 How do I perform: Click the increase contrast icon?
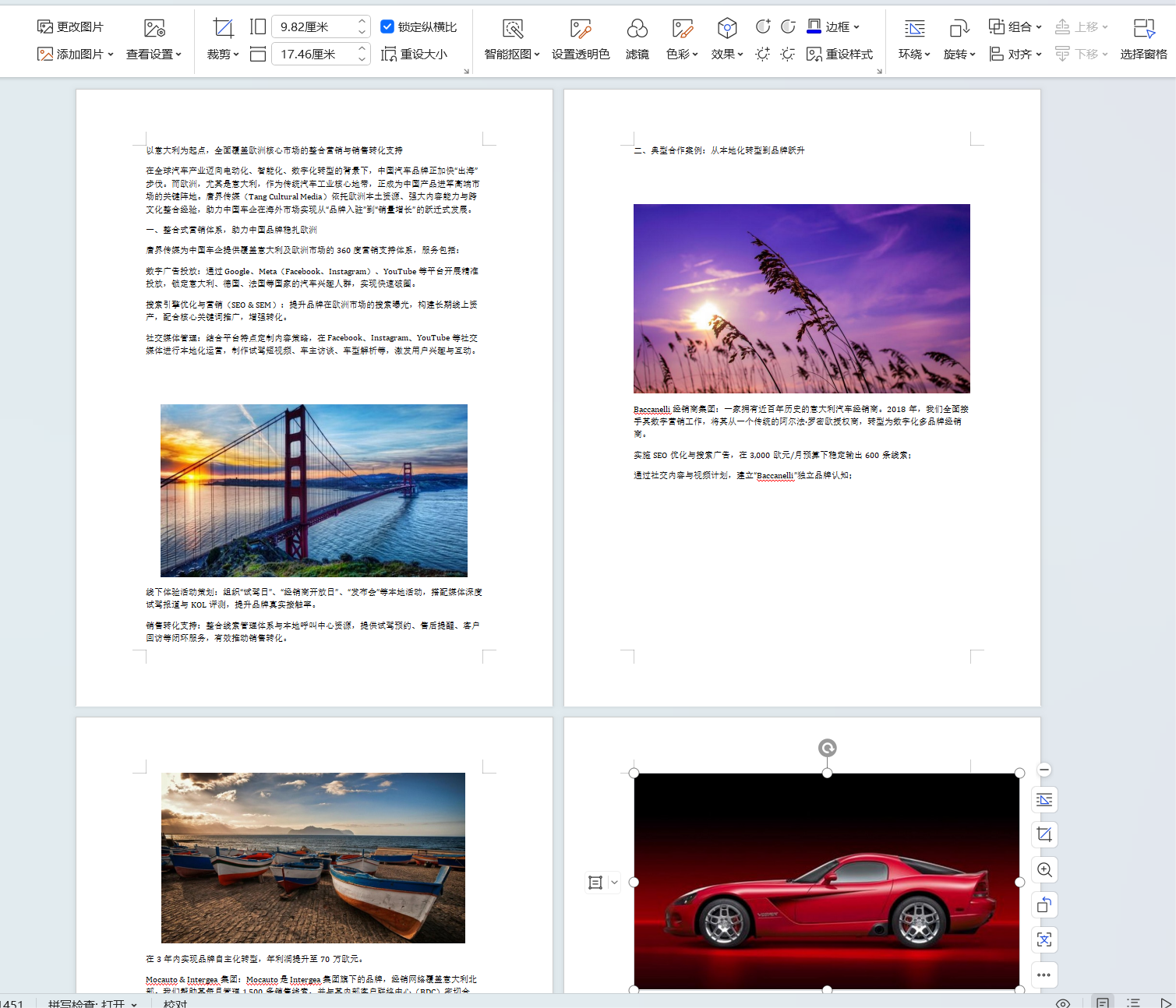(x=763, y=26)
